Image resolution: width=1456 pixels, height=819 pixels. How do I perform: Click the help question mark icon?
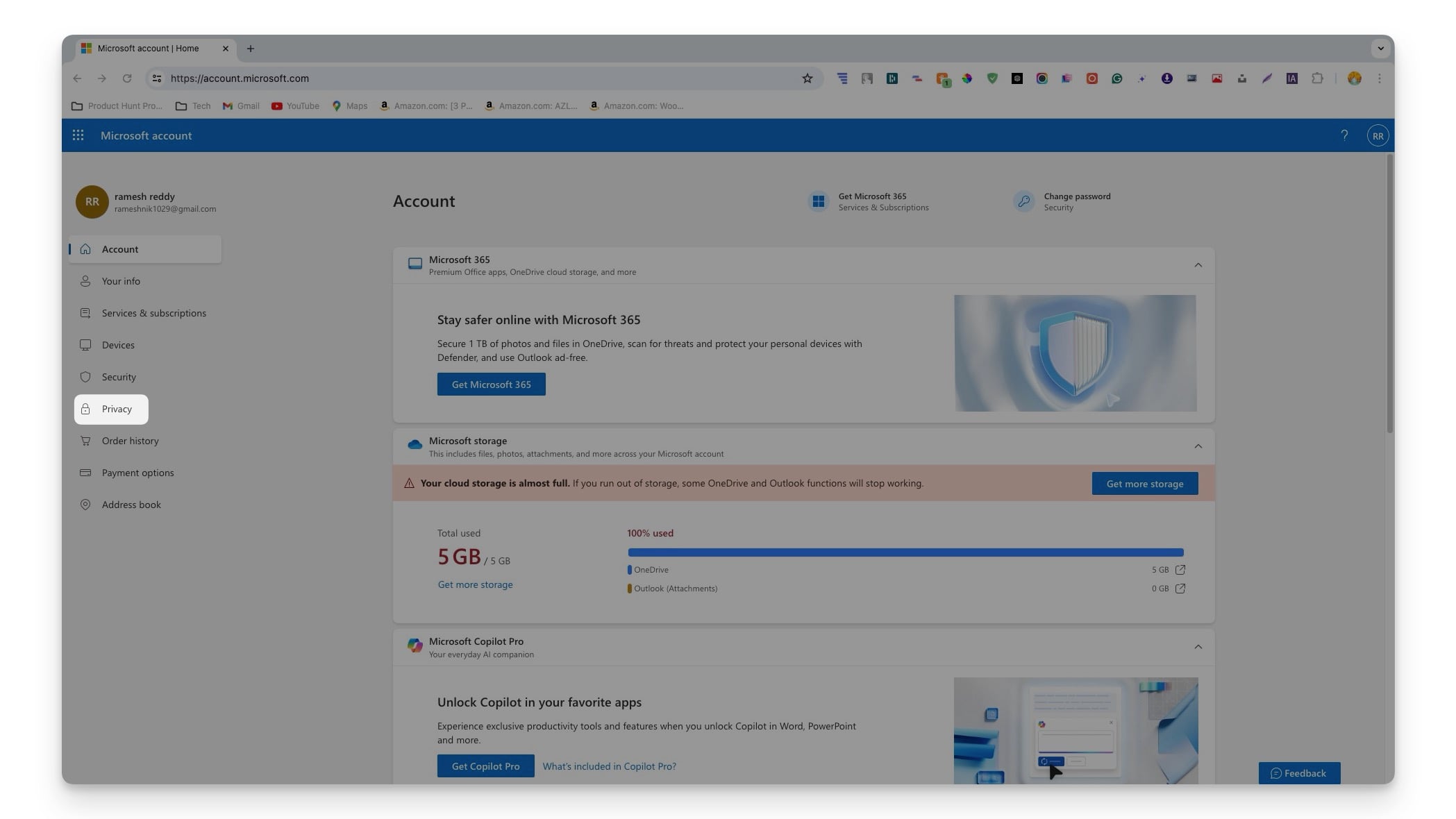click(x=1344, y=135)
